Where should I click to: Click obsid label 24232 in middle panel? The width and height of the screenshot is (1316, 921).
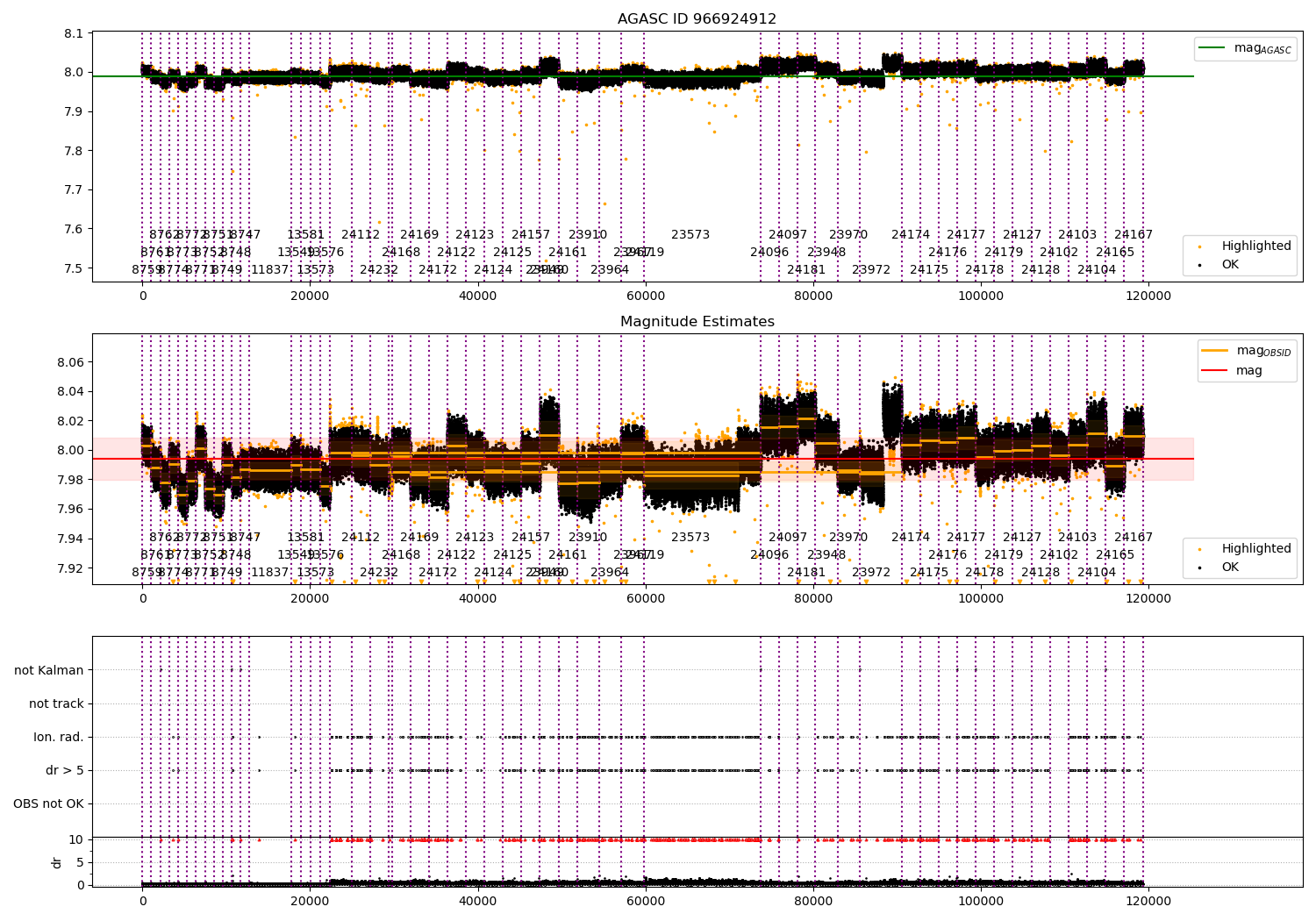[379, 573]
